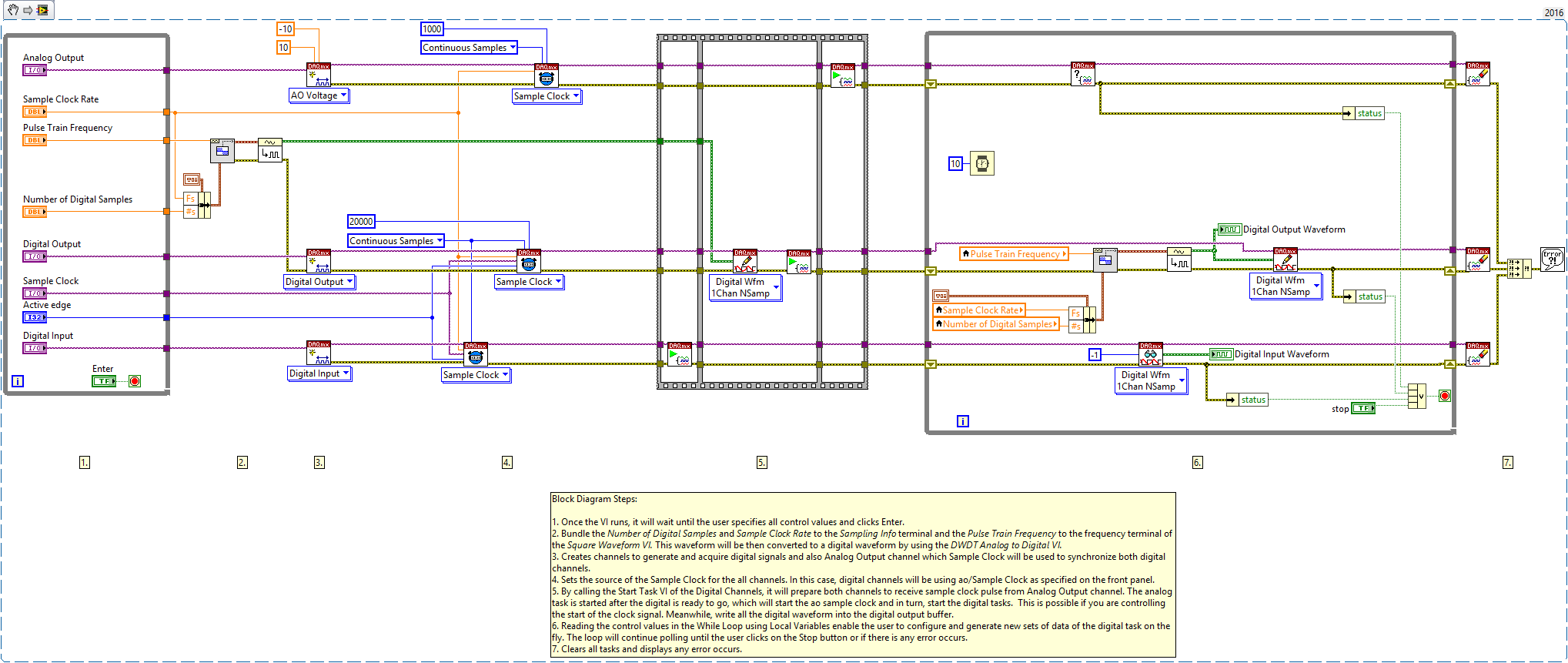Click the Digital Input Waveform indicator terminal
Viewport: 1568px width, 663px height.
[1222, 354]
